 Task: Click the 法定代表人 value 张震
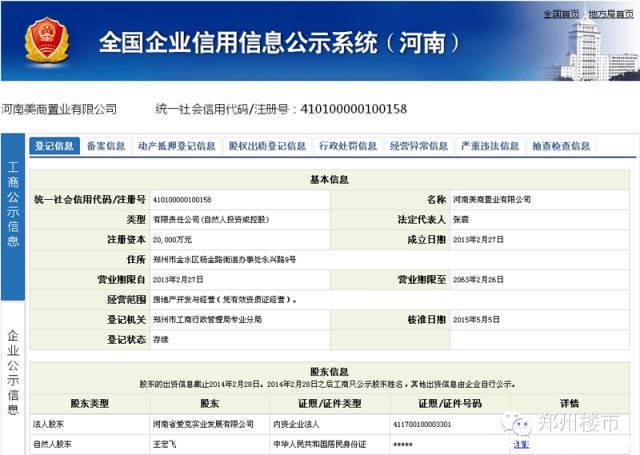click(x=461, y=220)
